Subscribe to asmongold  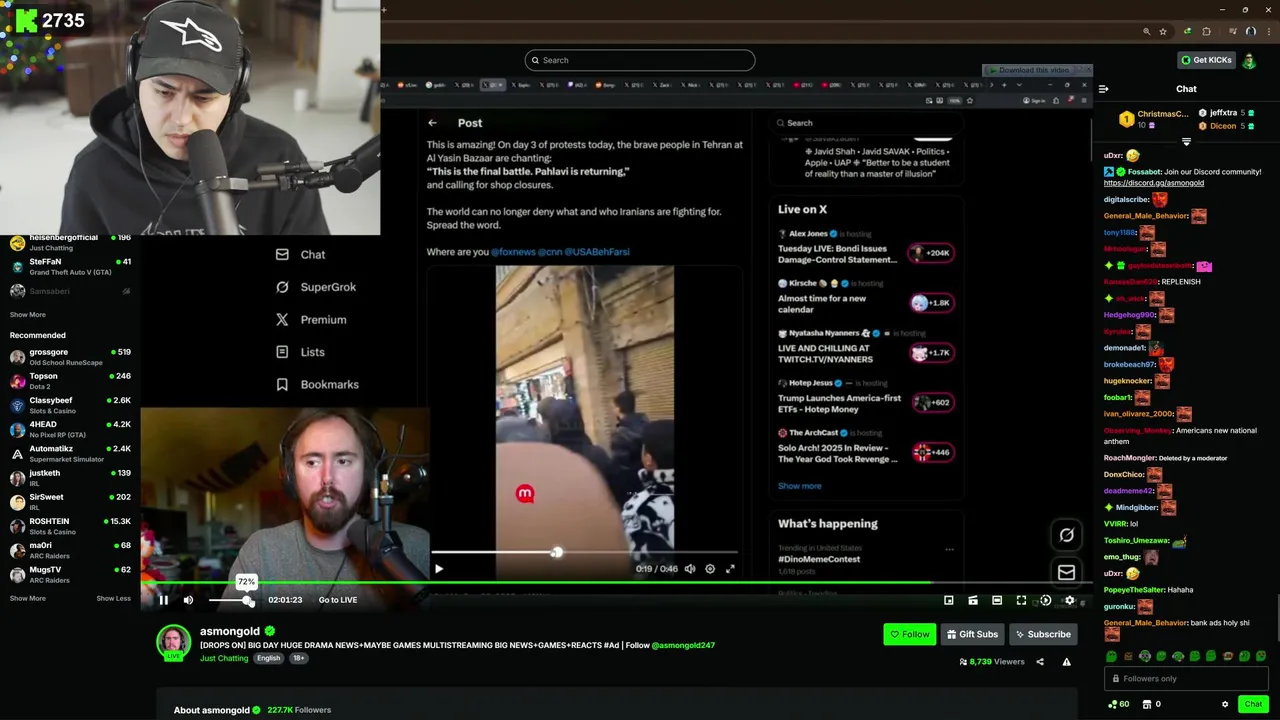(x=1042, y=634)
